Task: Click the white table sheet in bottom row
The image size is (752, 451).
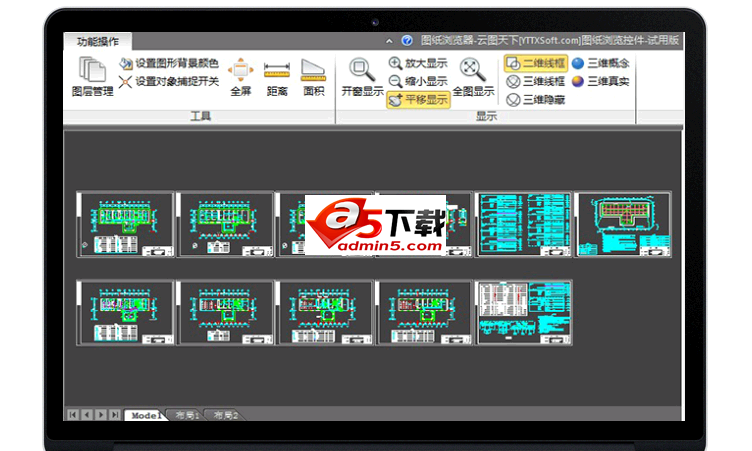Action: (524, 313)
